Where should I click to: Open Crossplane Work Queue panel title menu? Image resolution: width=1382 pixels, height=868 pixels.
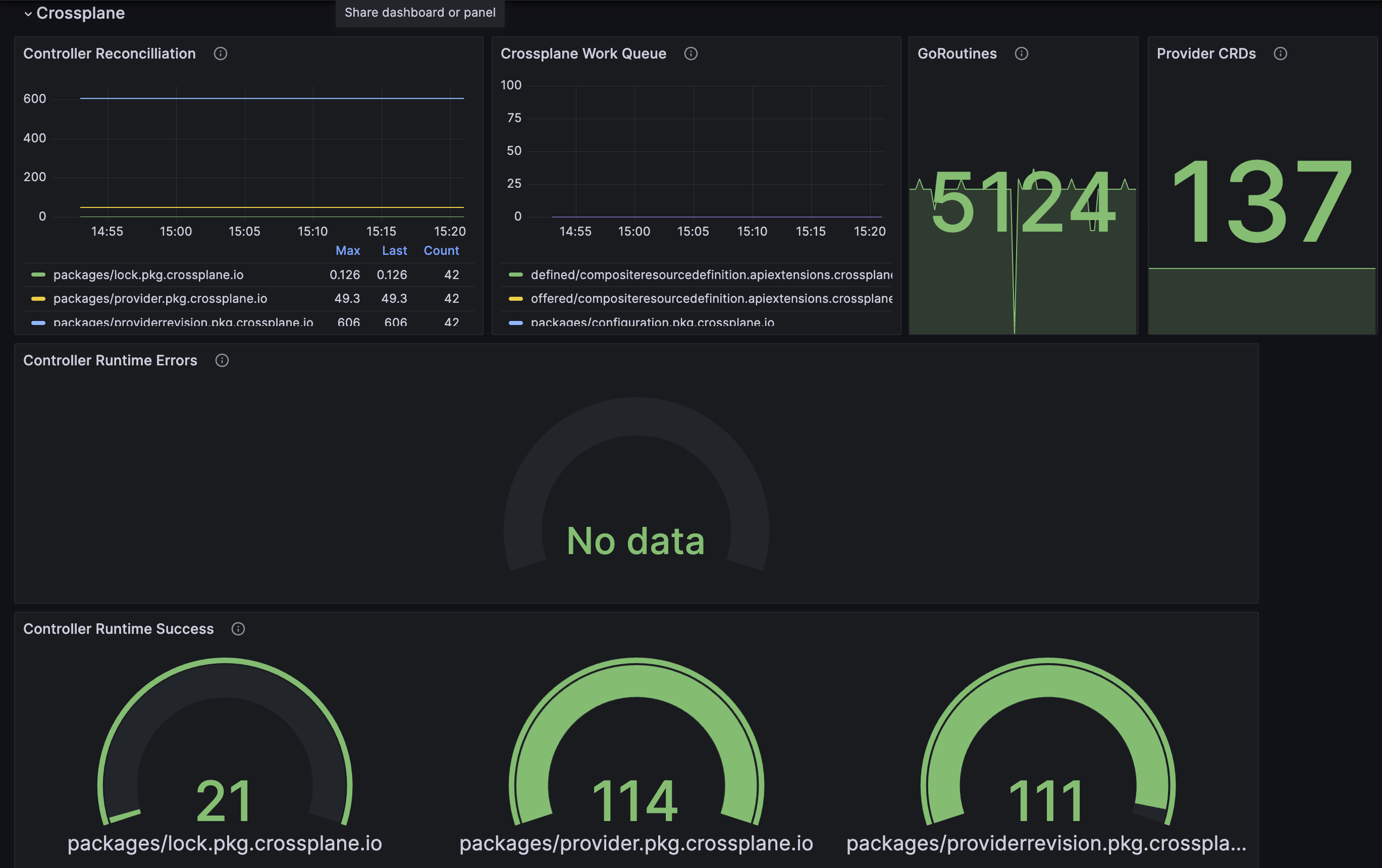point(583,53)
